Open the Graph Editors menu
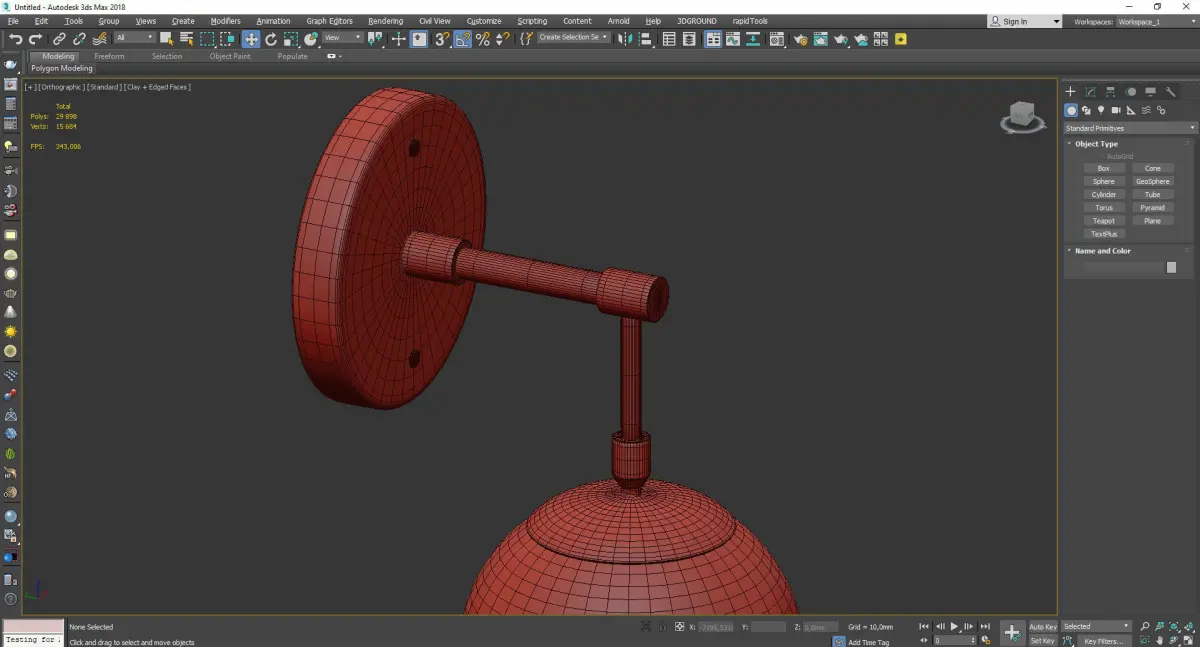Screen dimensions: 1200x647 pyautogui.click(x=329, y=21)
